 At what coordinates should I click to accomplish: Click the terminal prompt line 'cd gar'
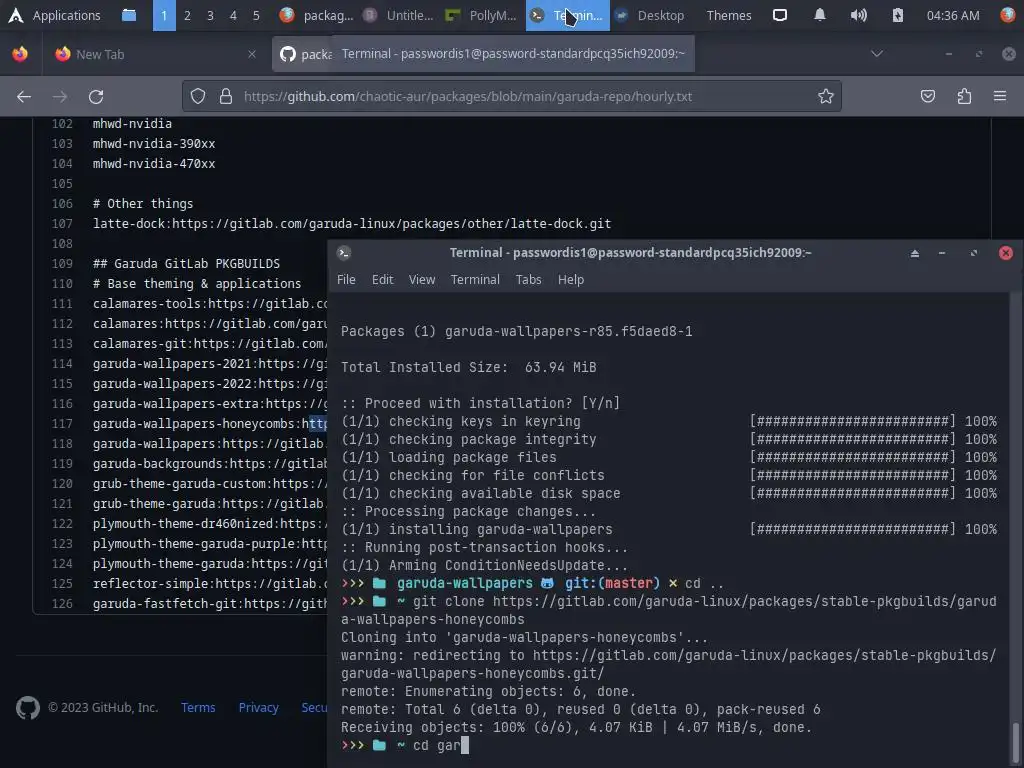(405, 745)
